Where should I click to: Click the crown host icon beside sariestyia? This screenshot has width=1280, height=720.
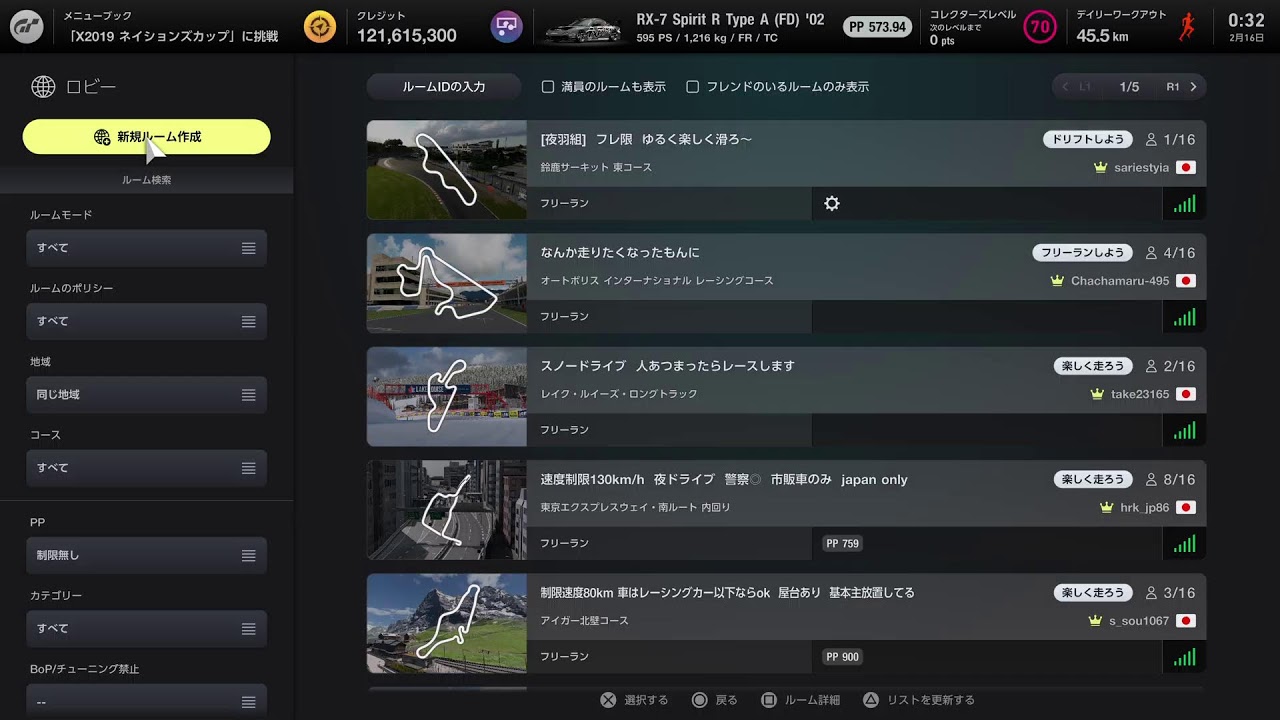[1101, 168]
